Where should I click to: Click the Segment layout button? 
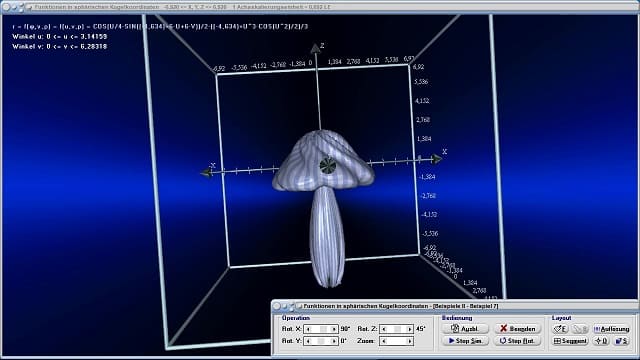[x=570, y=341]
